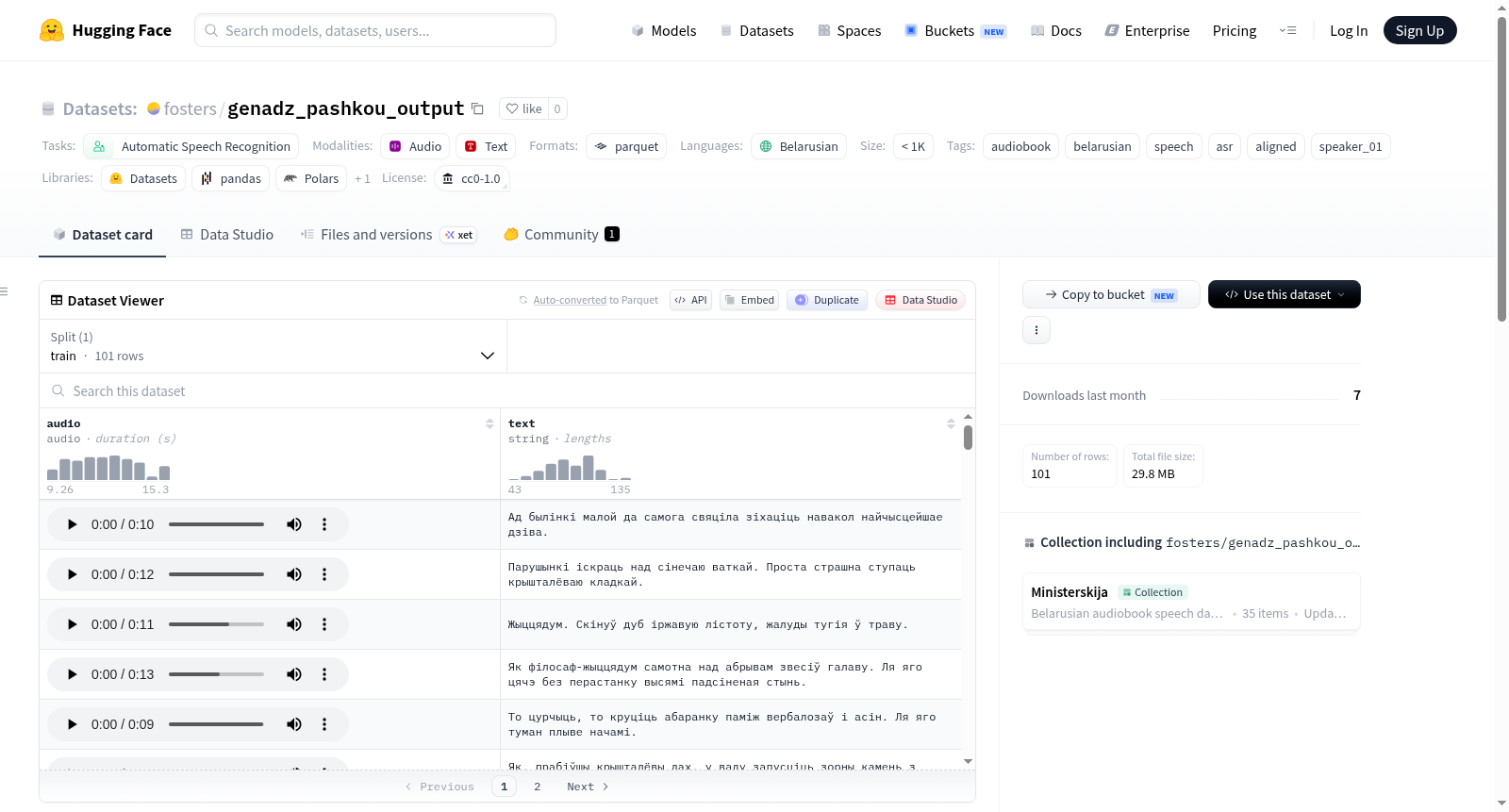The width and height of the screenshot is (1509, 812).
Task: Go to the Enterprise page
Action: [1147, 30]
